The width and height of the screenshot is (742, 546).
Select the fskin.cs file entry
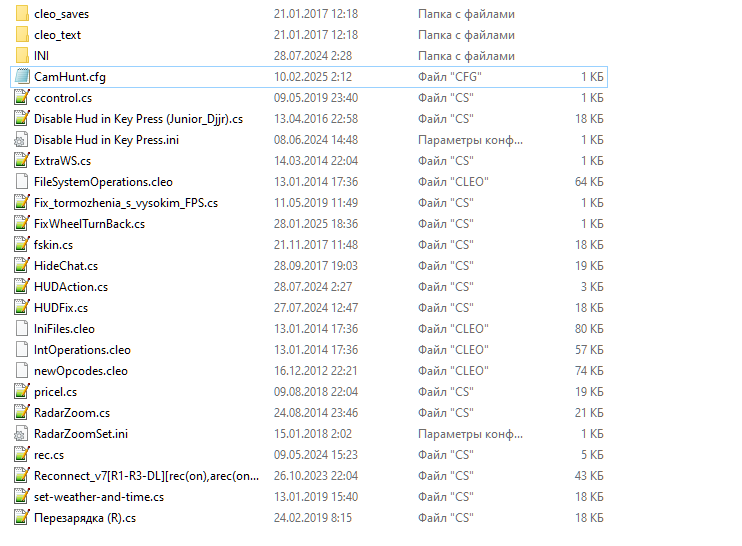click(x=53, y=245)
